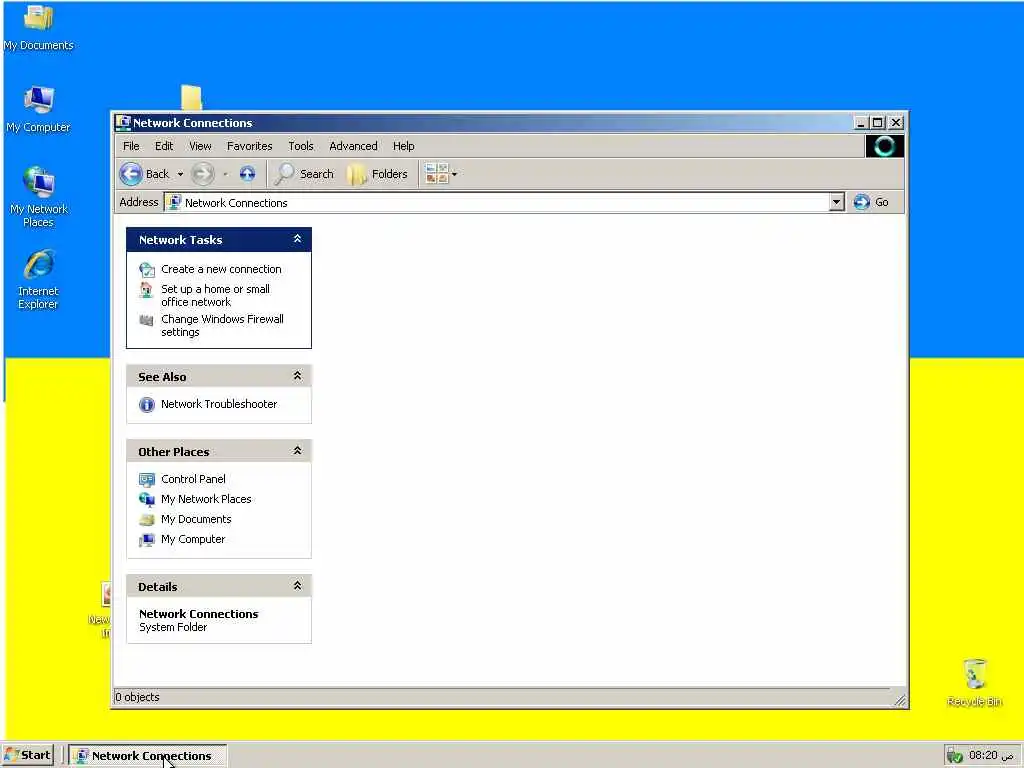Select the unnamed folder on the desktop

click(191, 97)
